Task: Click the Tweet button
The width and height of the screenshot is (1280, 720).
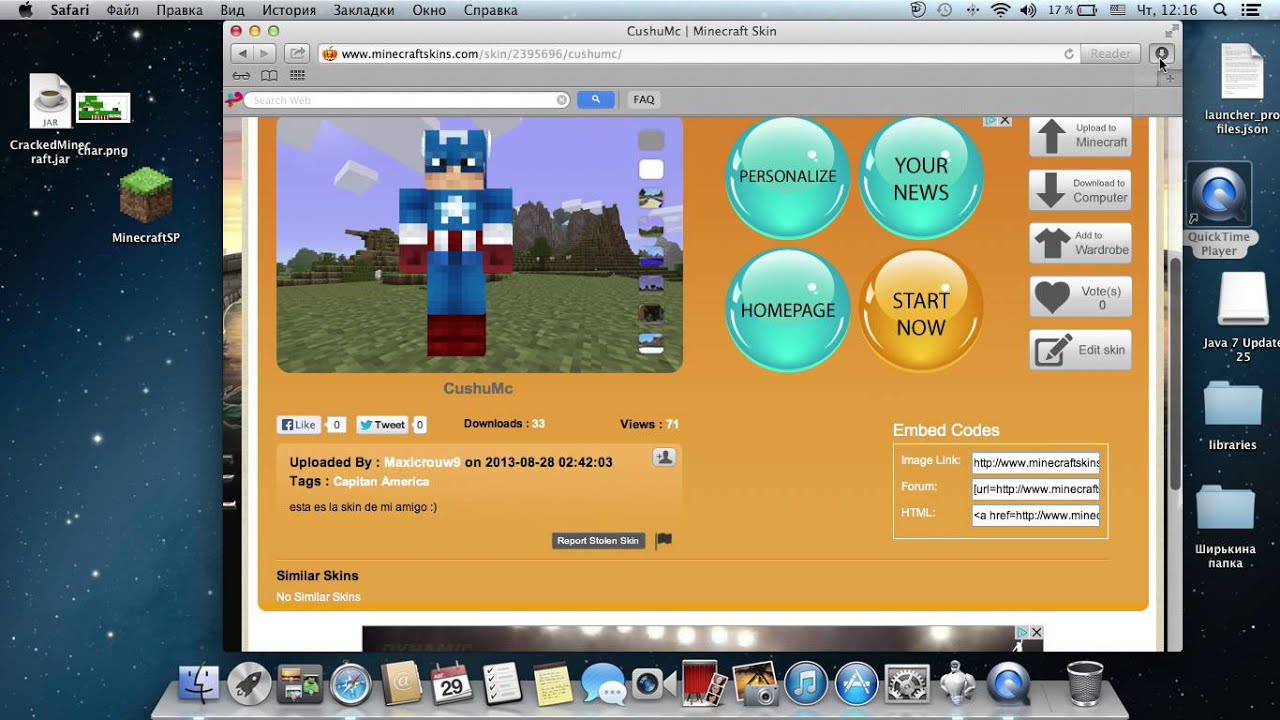Action: tap(382, 425)
